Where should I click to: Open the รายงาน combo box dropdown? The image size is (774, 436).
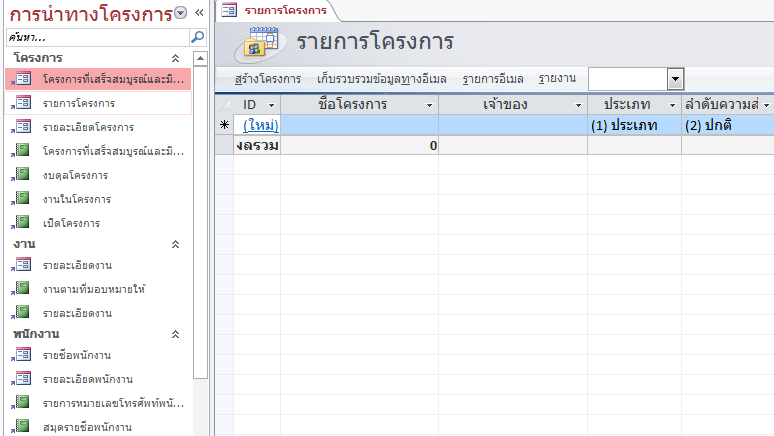click(675, 79)
